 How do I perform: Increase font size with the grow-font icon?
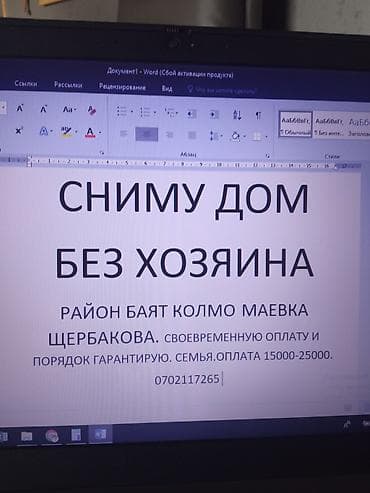pos(20,108)
